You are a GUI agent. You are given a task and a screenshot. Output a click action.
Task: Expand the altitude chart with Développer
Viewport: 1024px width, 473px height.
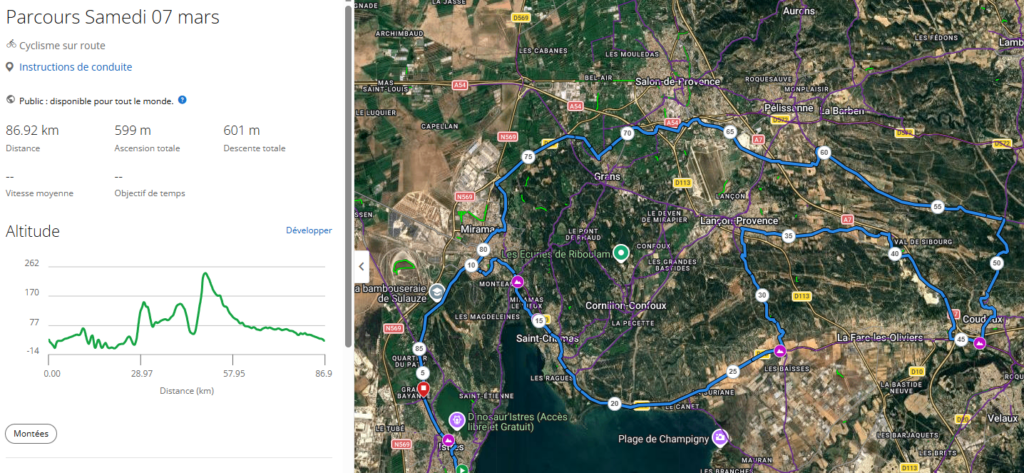pos(308,230)
